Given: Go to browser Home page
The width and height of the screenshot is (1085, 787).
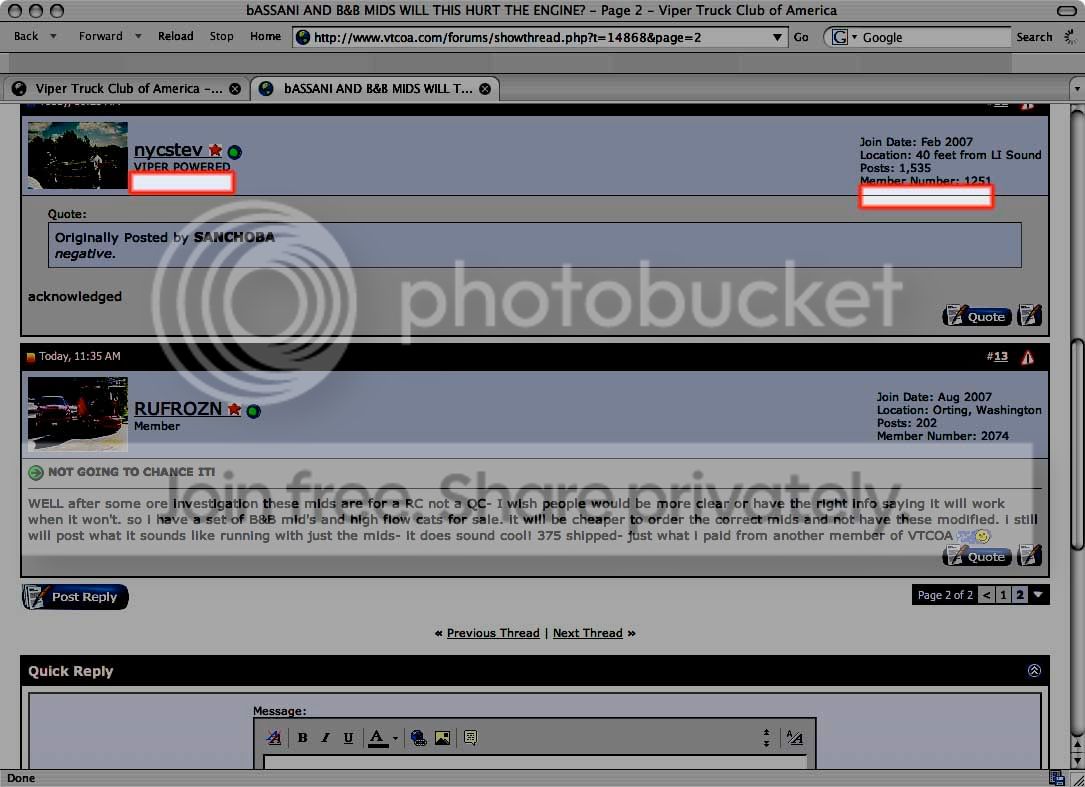Looking at the screenshot, I should click(x=266, y=36).
